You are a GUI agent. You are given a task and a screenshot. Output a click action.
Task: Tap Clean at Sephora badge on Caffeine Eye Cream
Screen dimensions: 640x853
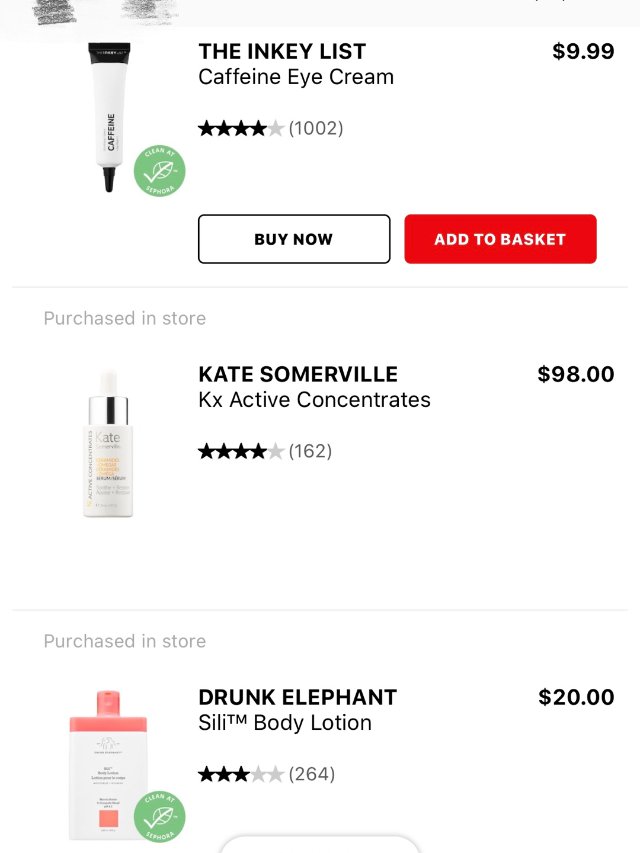point(160,171)
